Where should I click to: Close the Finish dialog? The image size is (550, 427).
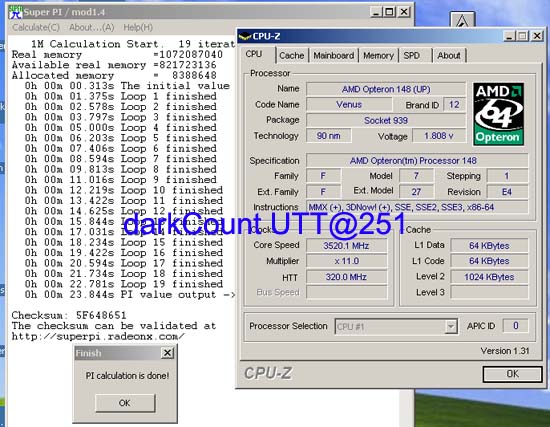[168, 353]
